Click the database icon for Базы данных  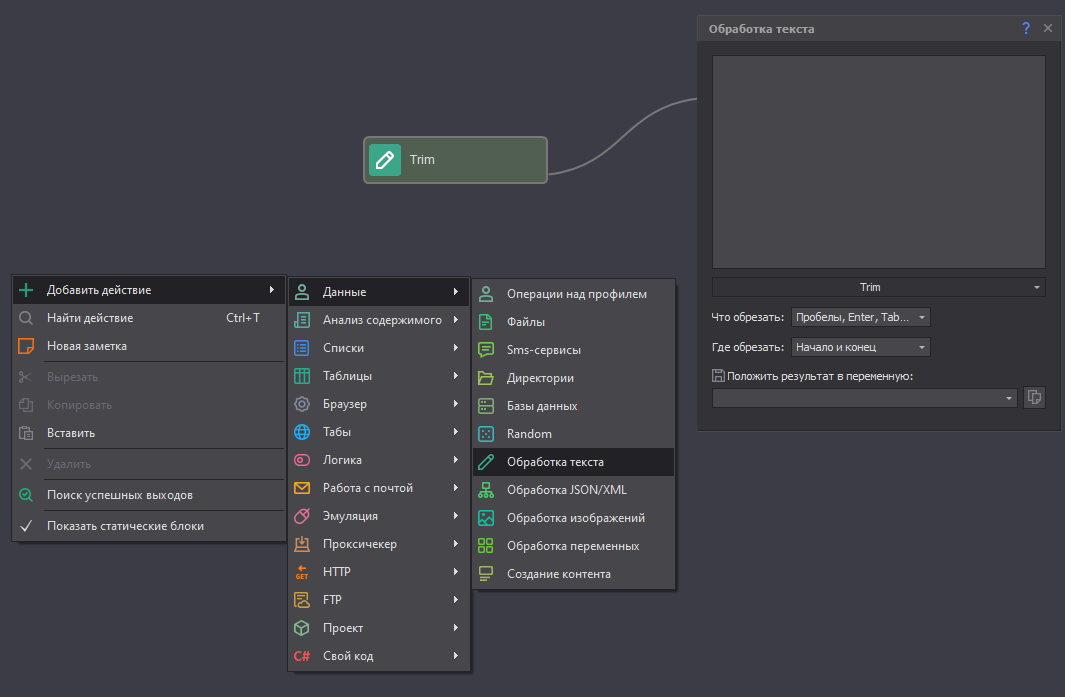click(486, 406)
